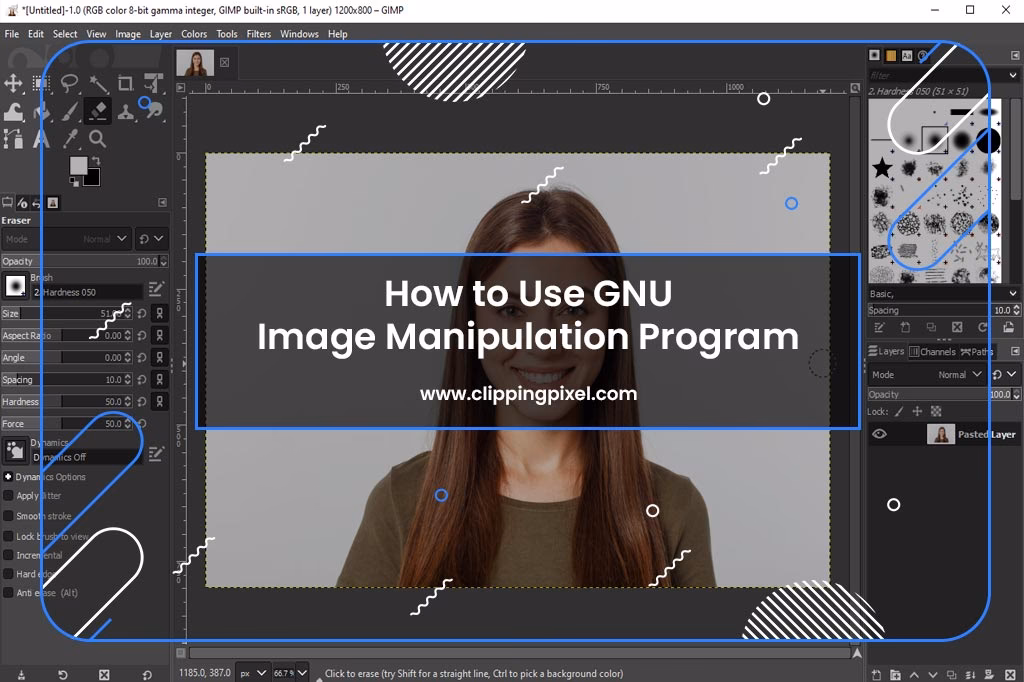Click the foreground color swatch

[79, 165]
